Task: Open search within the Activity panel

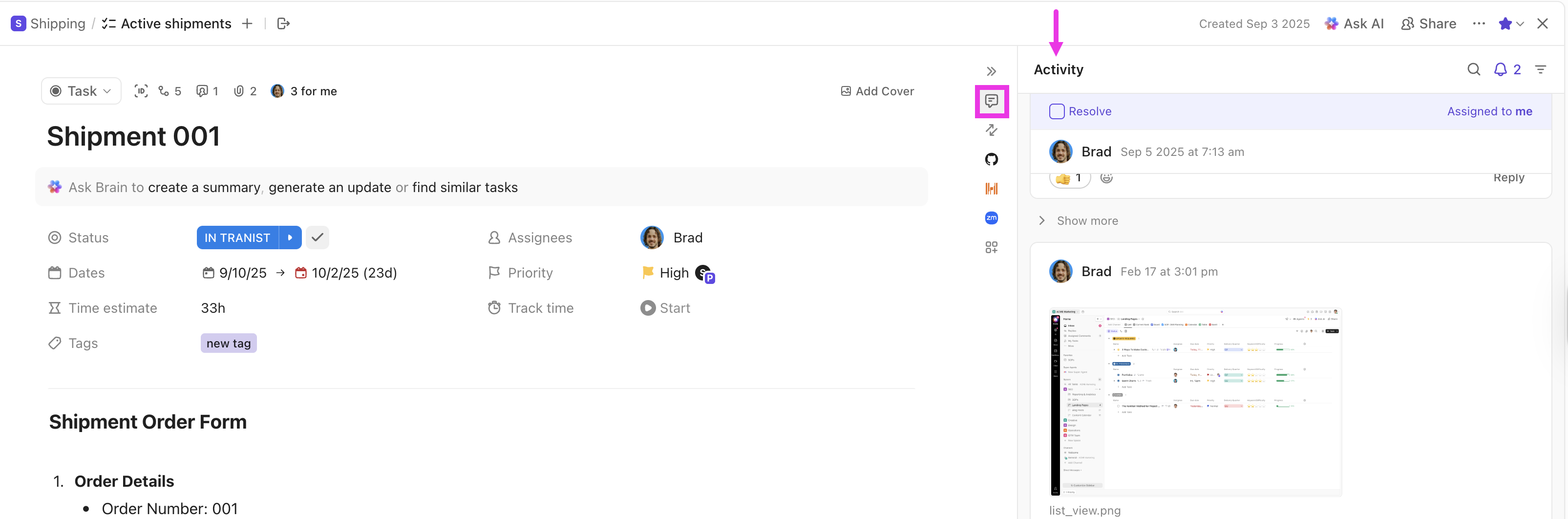Action: coord(1474,69)
